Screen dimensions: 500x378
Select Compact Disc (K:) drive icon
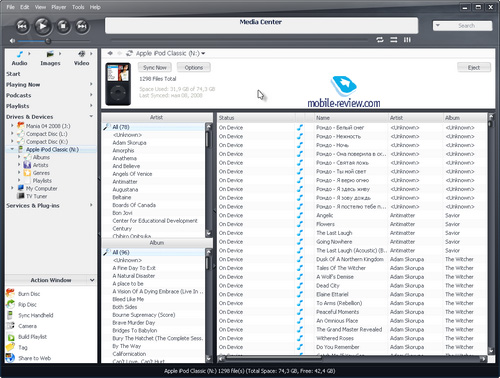click(x=21, y=141)
